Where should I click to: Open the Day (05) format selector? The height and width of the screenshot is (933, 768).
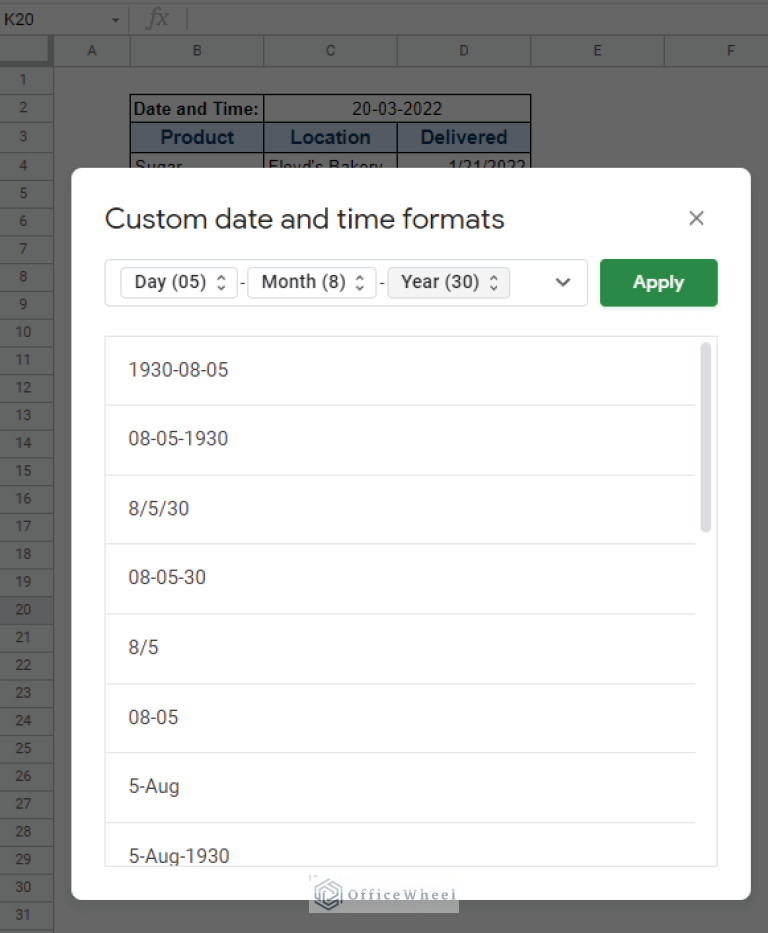(x=178, y=282)
